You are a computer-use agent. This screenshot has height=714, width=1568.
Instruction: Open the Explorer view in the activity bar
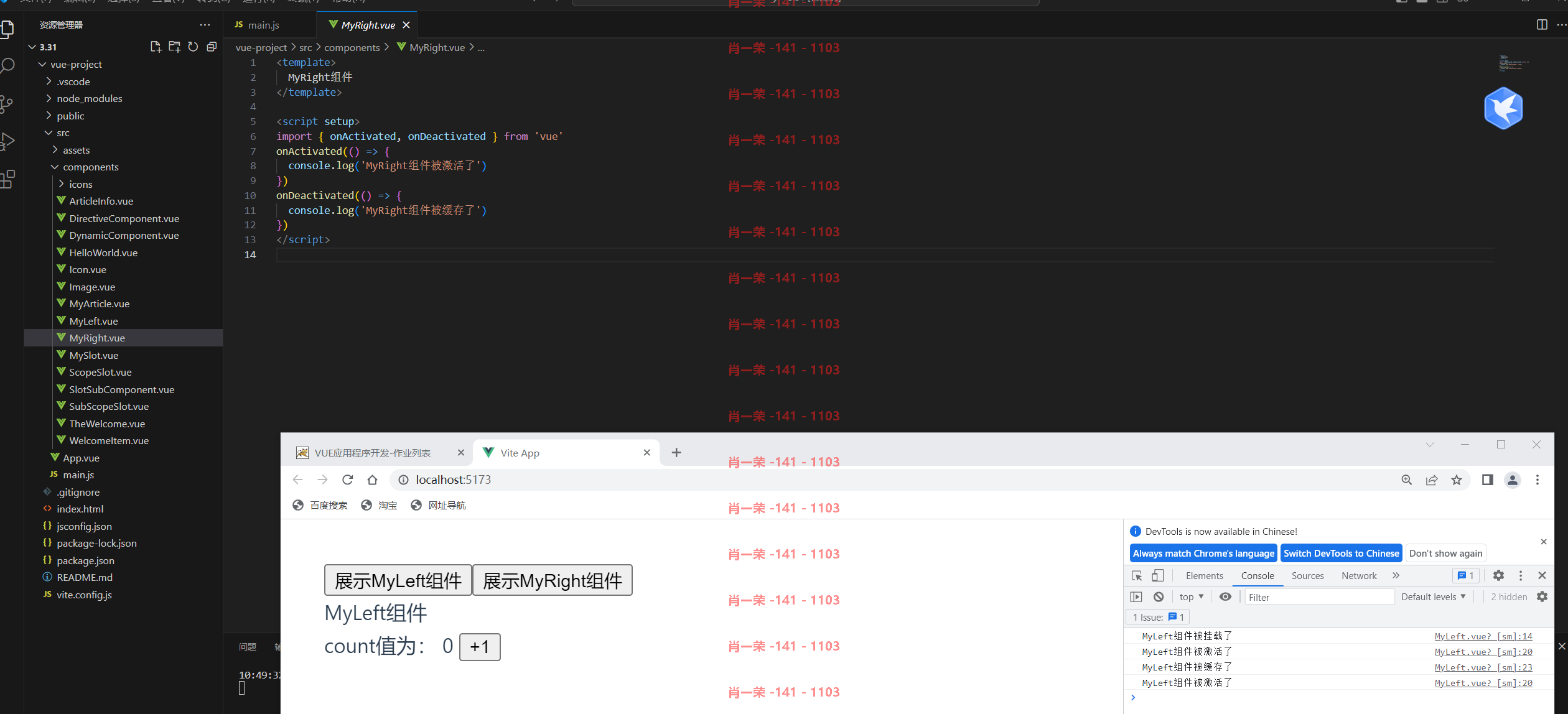[7, 29]
